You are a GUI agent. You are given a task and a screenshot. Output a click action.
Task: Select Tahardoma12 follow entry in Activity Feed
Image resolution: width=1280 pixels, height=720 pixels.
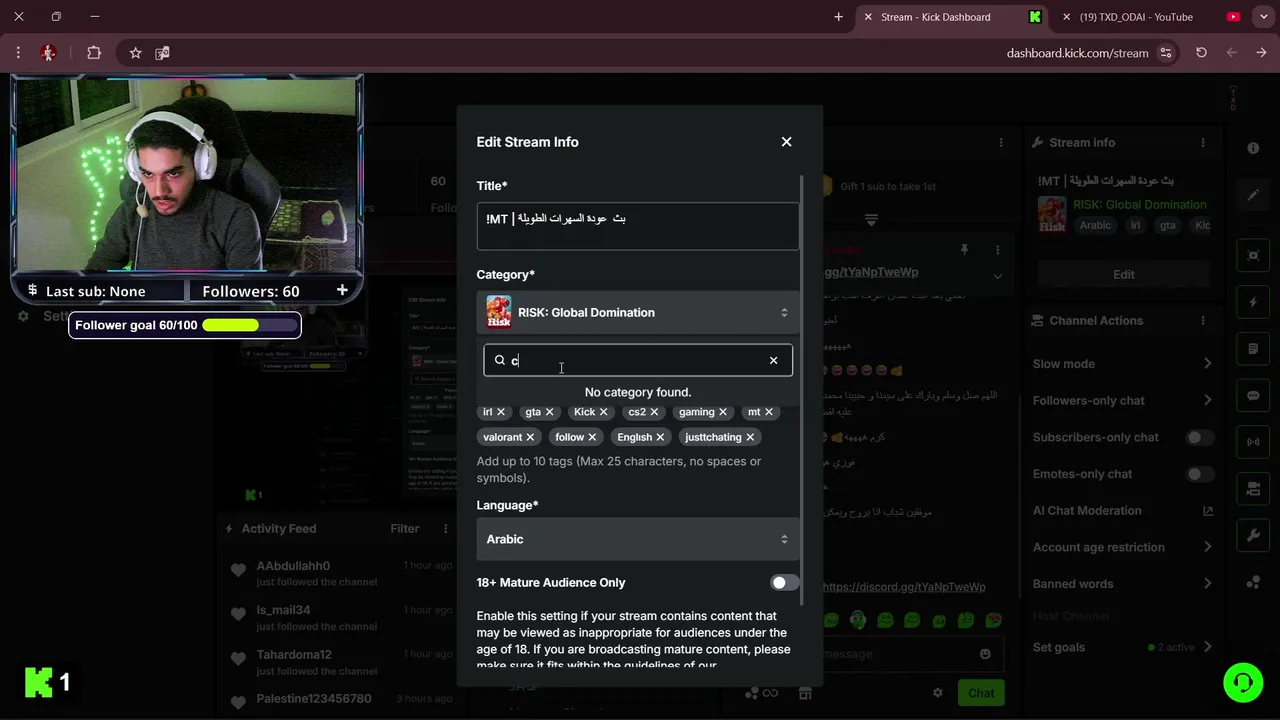(340, 662)
